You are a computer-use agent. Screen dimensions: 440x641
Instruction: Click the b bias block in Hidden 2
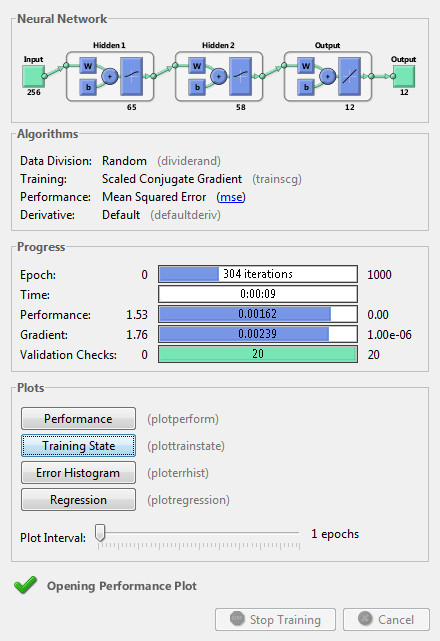click(197, 87)
